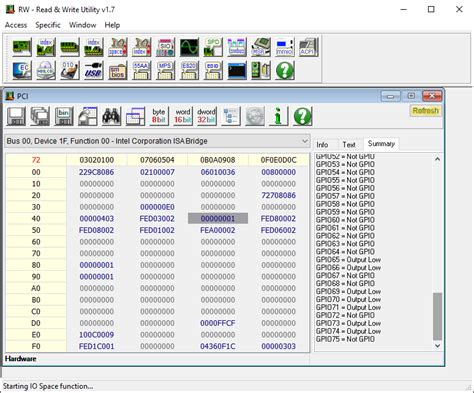Open the IO space tool
This screenshot has width=474, height=393.
pyautogui.click(x=117, y=47)
